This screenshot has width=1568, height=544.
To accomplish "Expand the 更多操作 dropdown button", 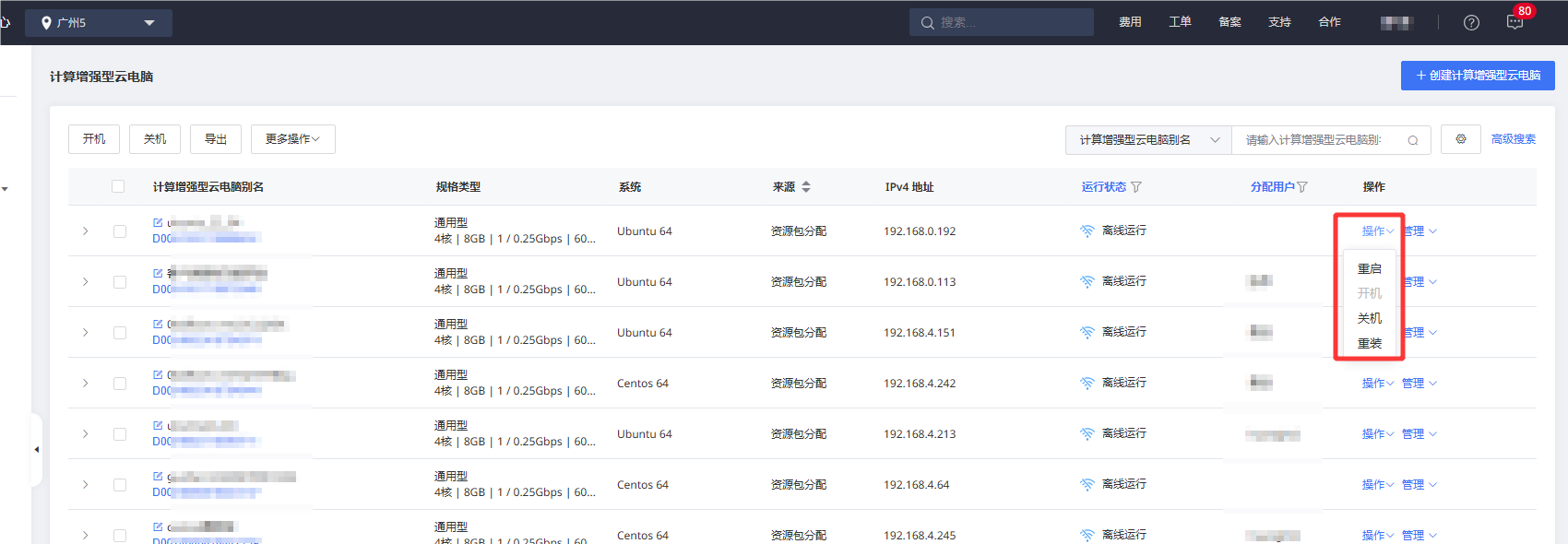I will [292, 139].
